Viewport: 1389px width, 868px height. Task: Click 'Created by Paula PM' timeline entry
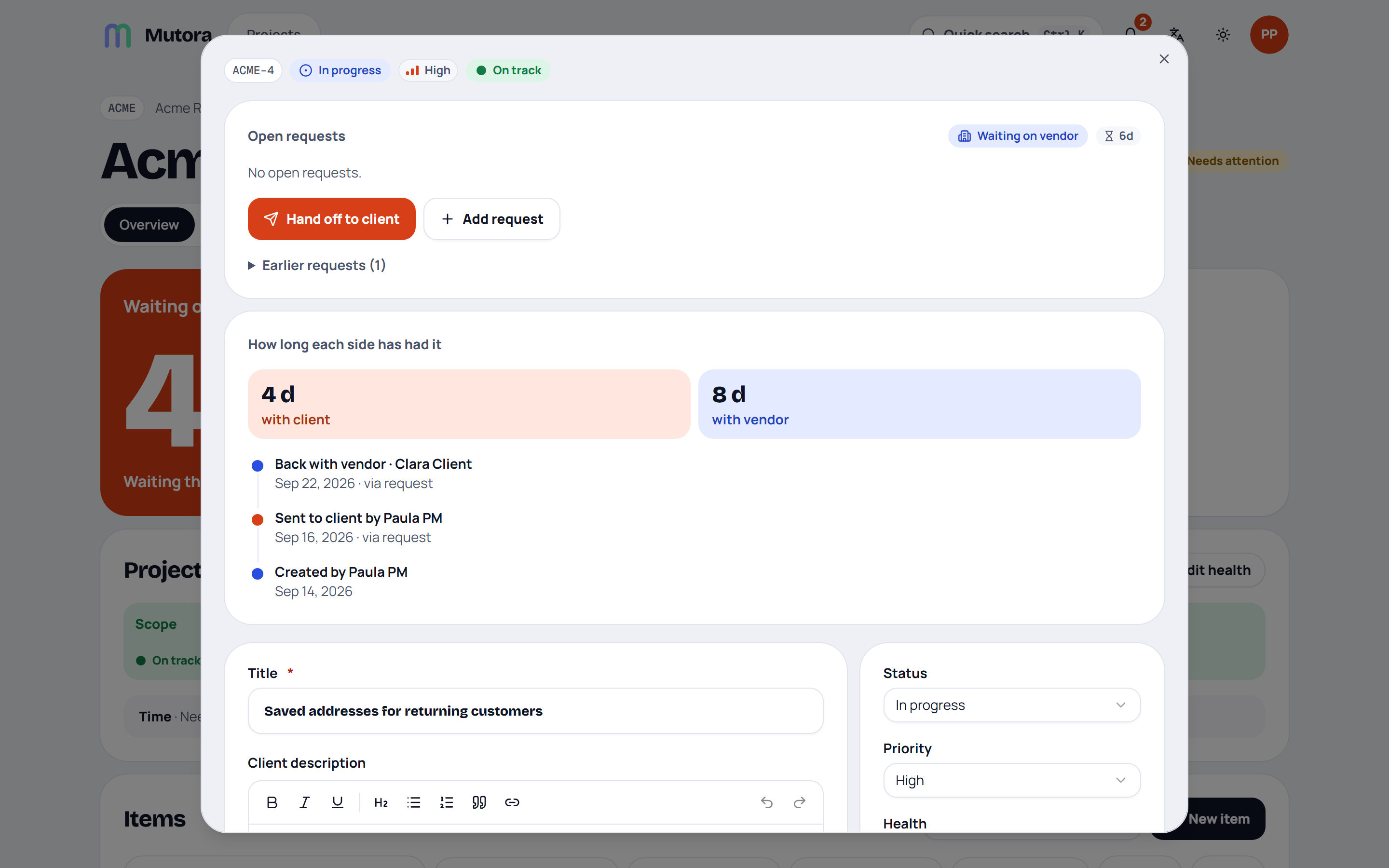[x=341, y=572]
